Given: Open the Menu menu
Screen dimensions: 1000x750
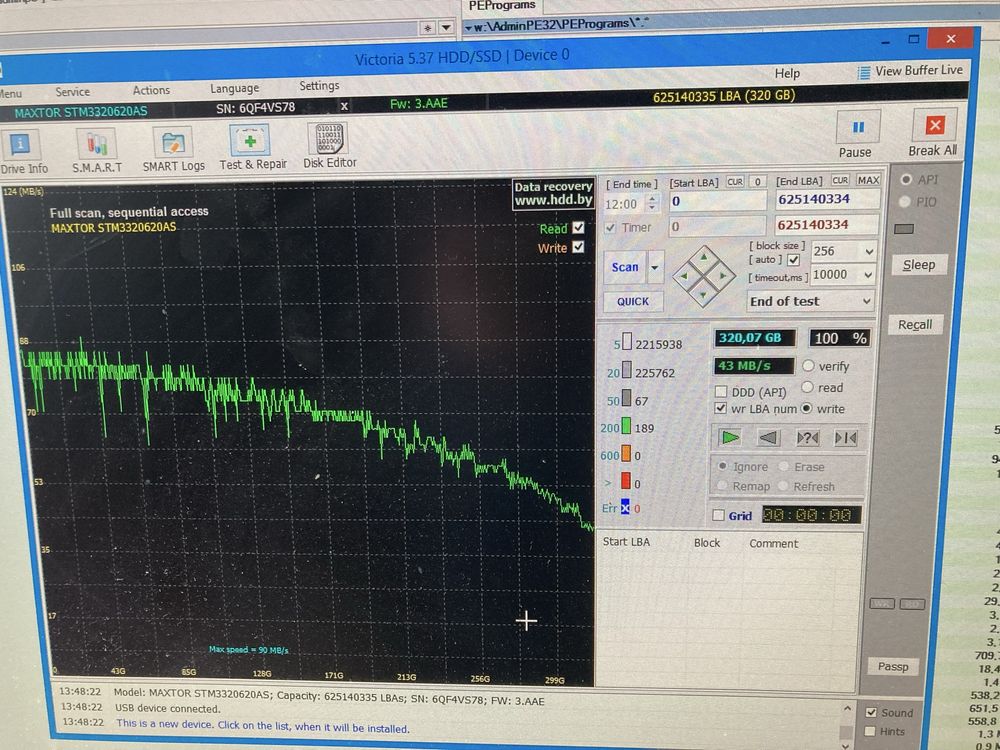Looking at the screenshot, I should (10, 94).
